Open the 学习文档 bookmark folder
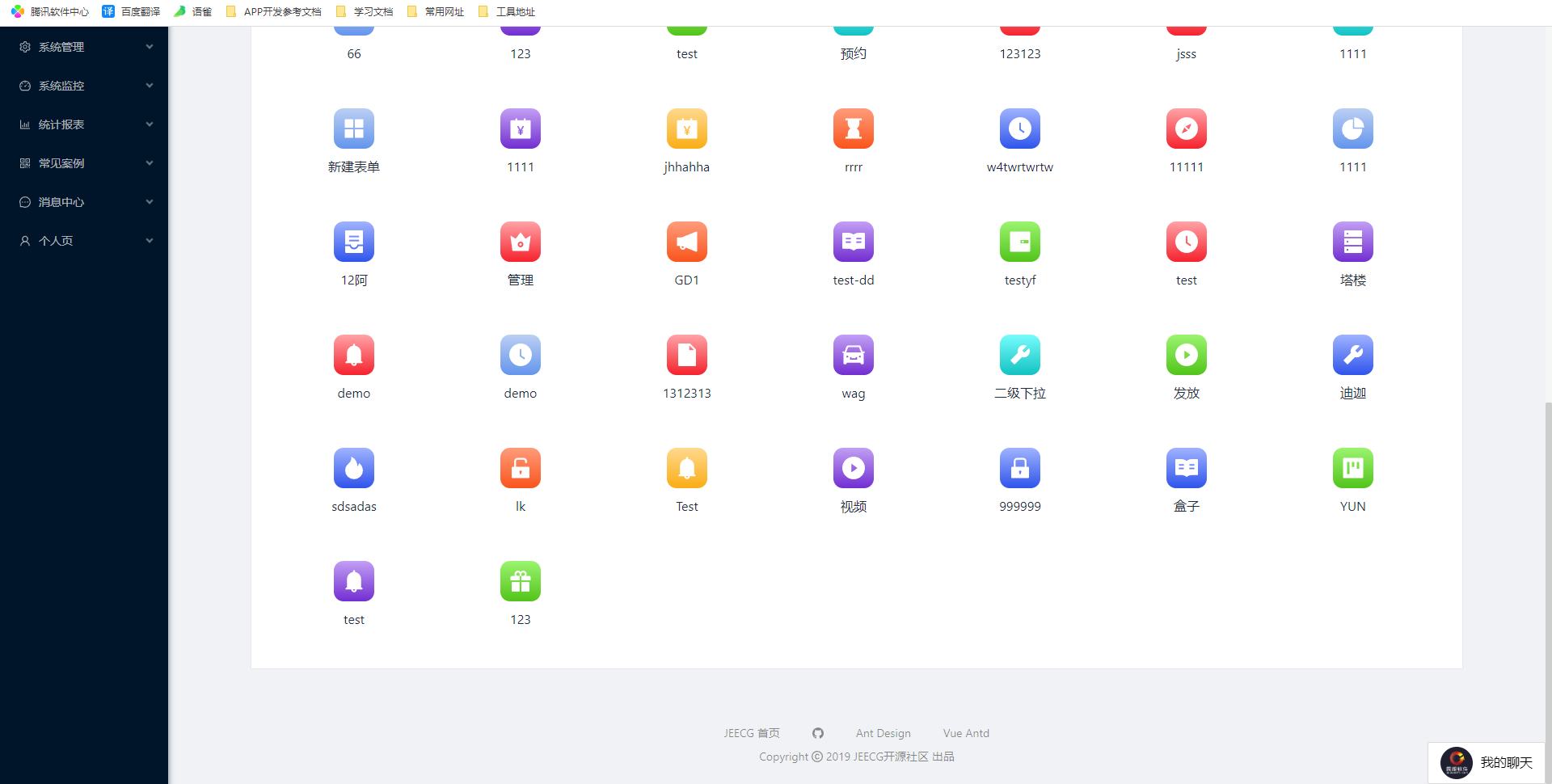Screen dimensions: 1552x784 [x=364, y=11]
